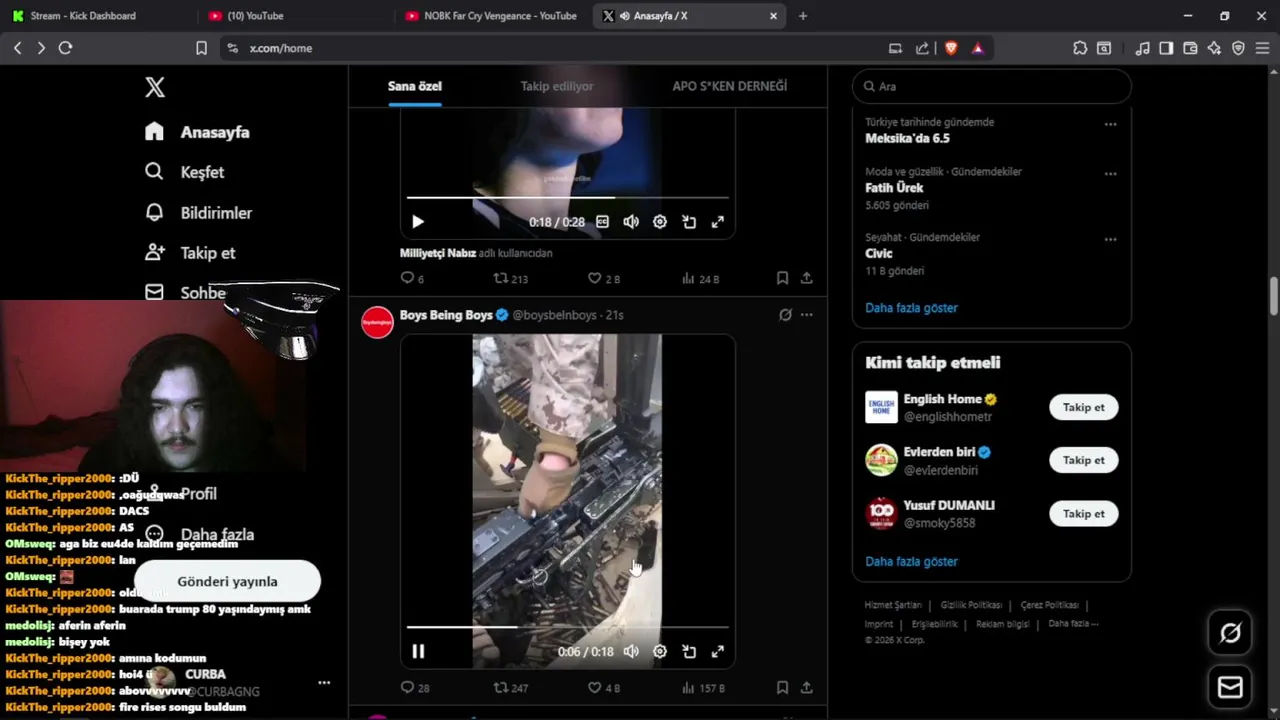Pause the Boys Being Boys video

pos(418,651)
